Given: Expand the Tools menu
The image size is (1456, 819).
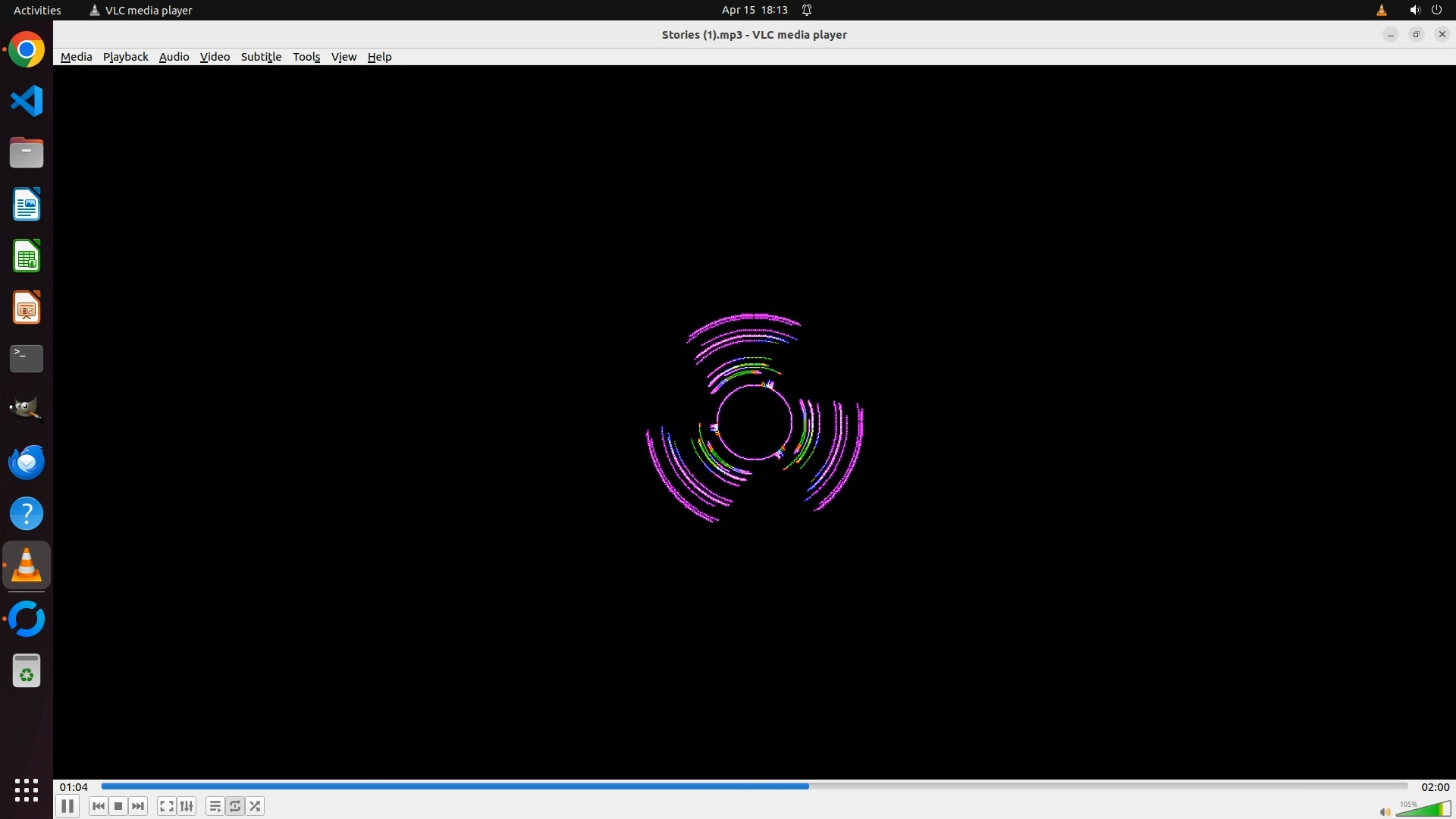Looking at the screenshot, I should pos(306,57).
